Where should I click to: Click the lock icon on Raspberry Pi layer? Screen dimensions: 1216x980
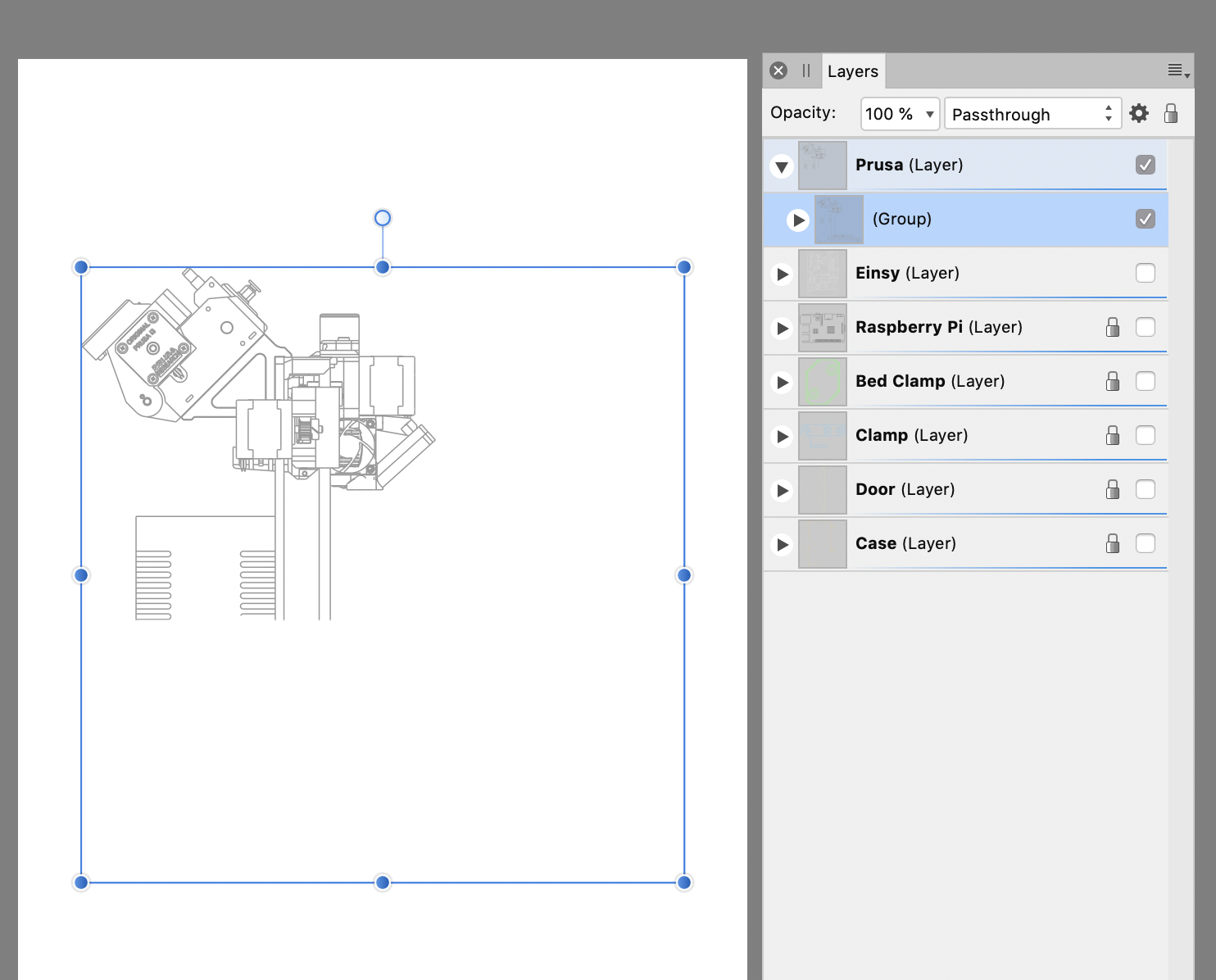coord(1113,328)
